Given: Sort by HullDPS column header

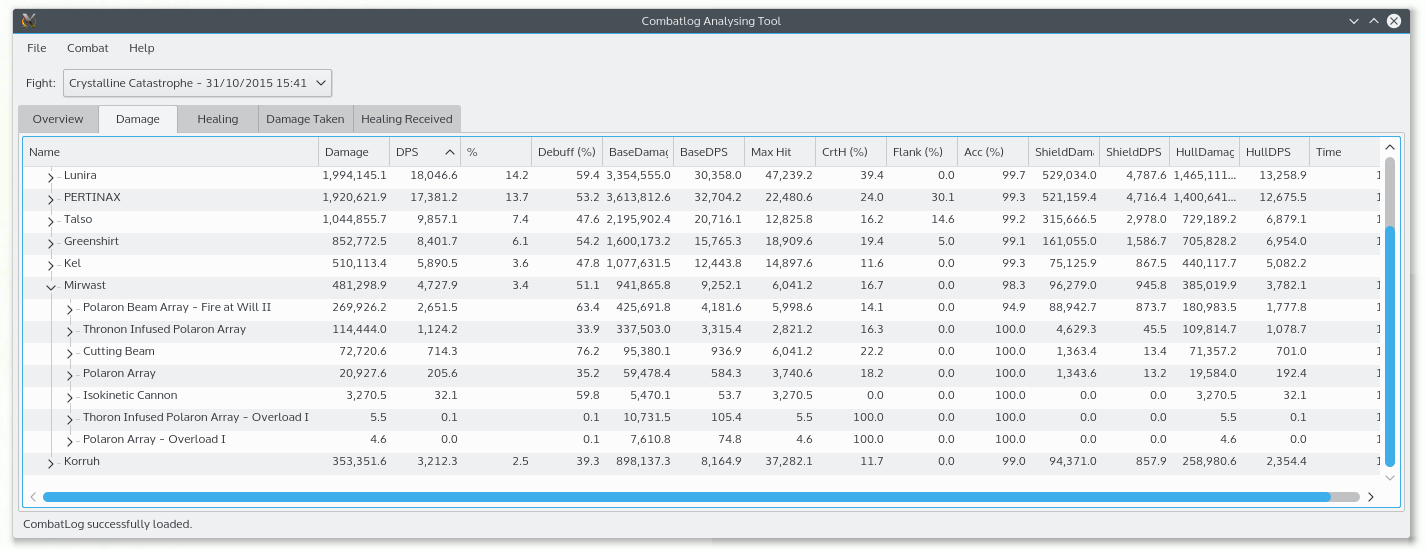Looking at the screenshot, I should pos(1275,152).
